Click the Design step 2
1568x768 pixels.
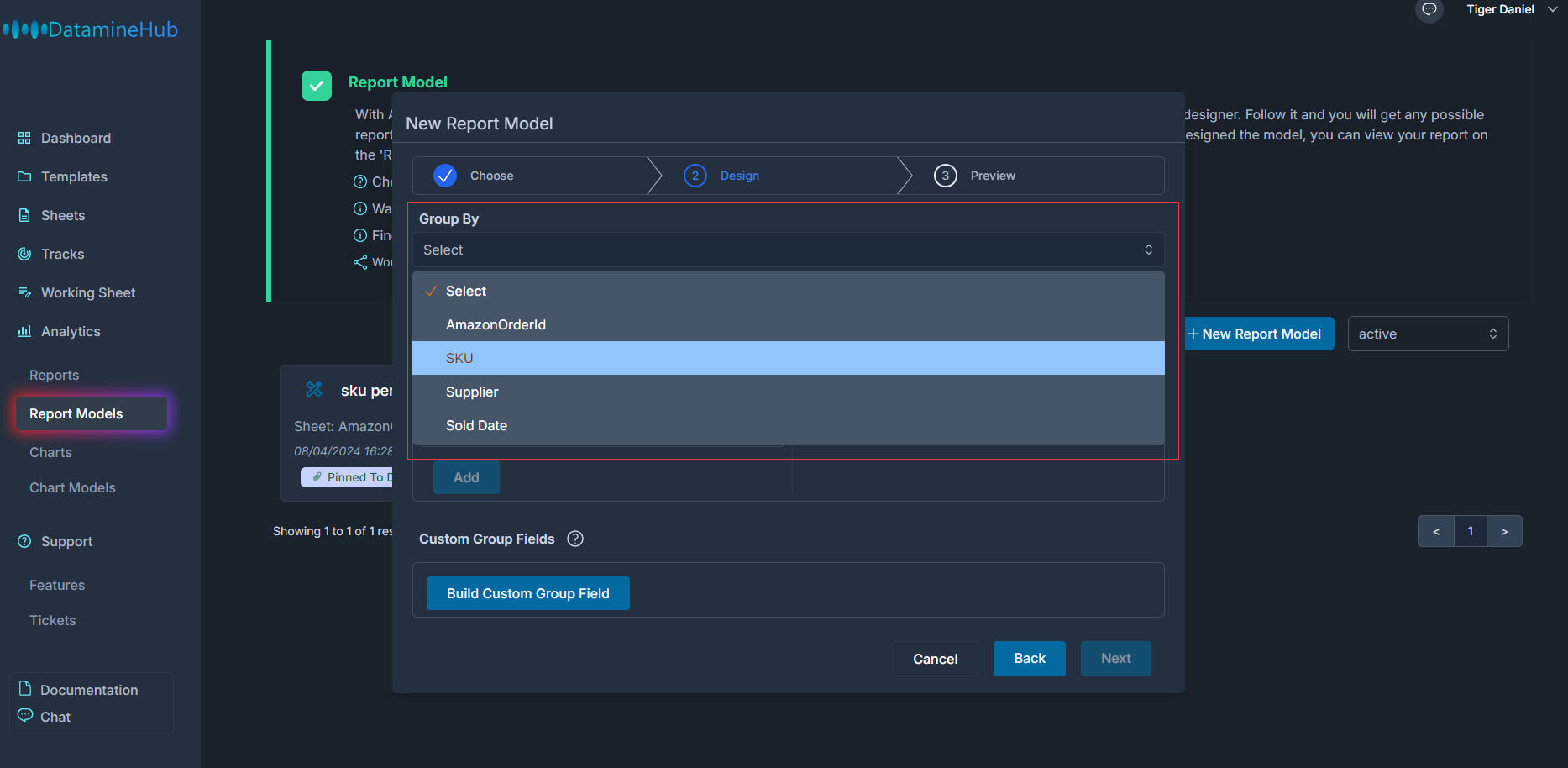tap(722, 176)
